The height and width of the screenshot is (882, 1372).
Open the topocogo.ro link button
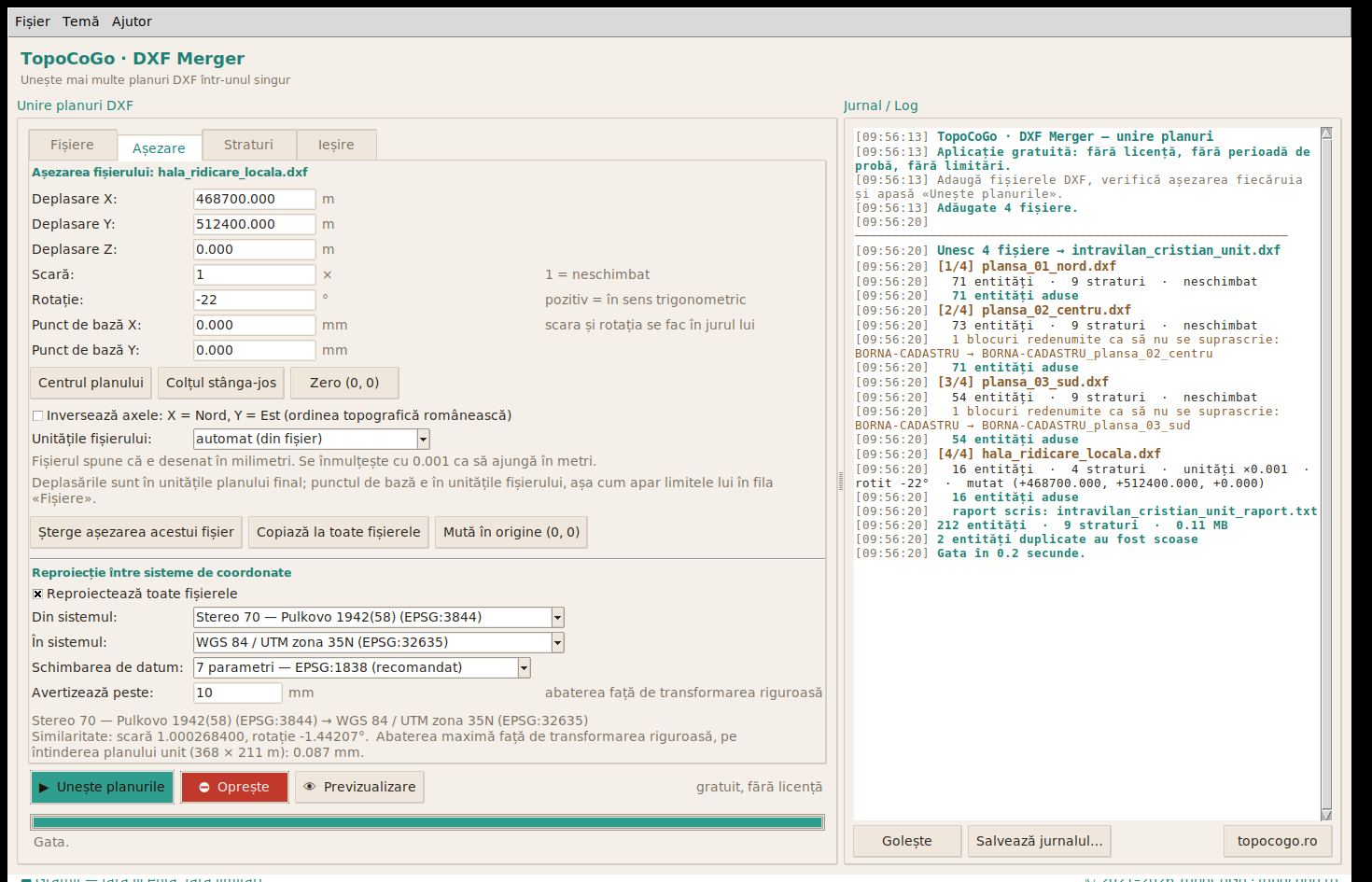click(1277, 841)
